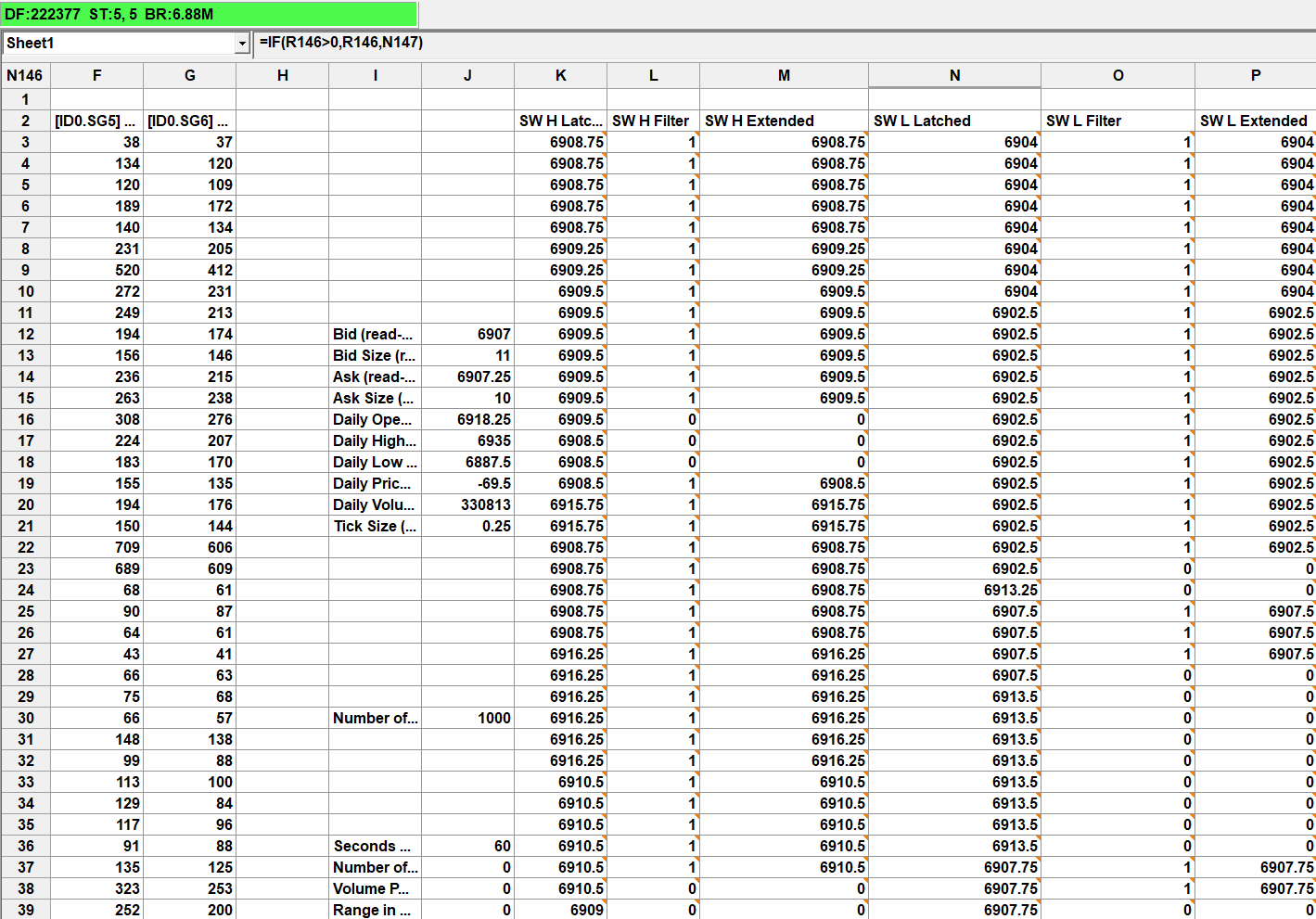Select the "Daily Pric..." label cell
Screen dimensions: 1316x919
tap(376, 483)
